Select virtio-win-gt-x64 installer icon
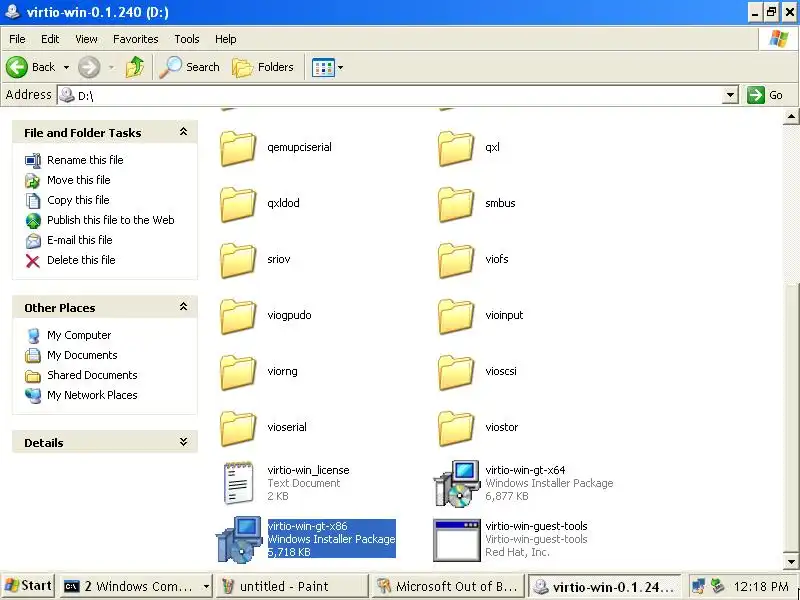 tap(457, 484)
